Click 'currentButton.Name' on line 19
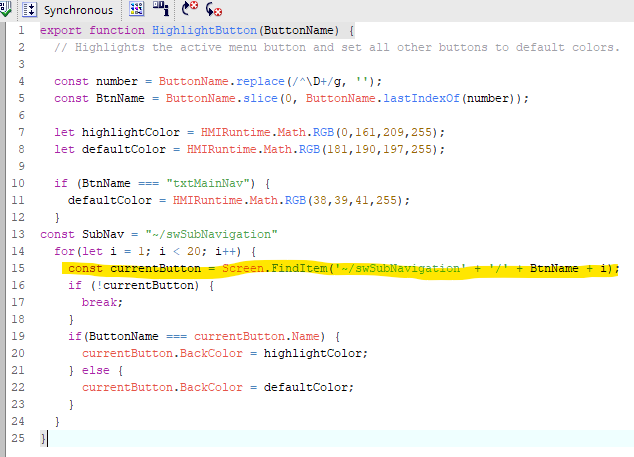Viewport: 634px width, 457px height. (x=257, y=336)
